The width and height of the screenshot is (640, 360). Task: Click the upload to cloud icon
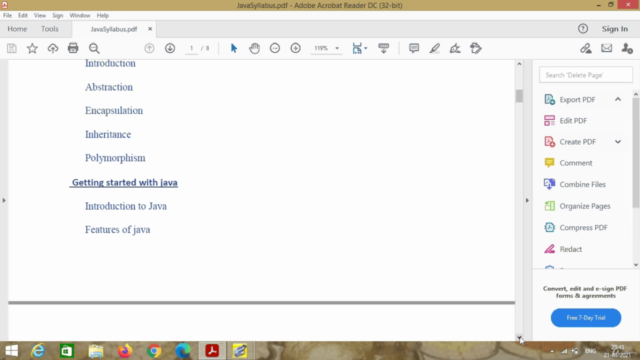[53, 48]
